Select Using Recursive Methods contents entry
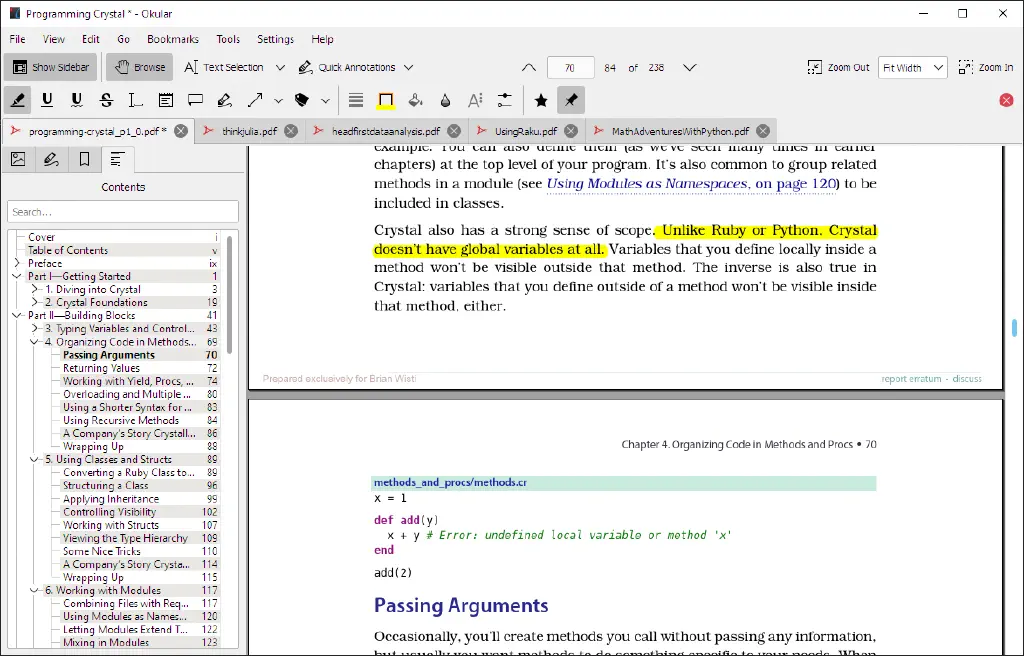Viewport: 1024px width, 656px height. 121,420
